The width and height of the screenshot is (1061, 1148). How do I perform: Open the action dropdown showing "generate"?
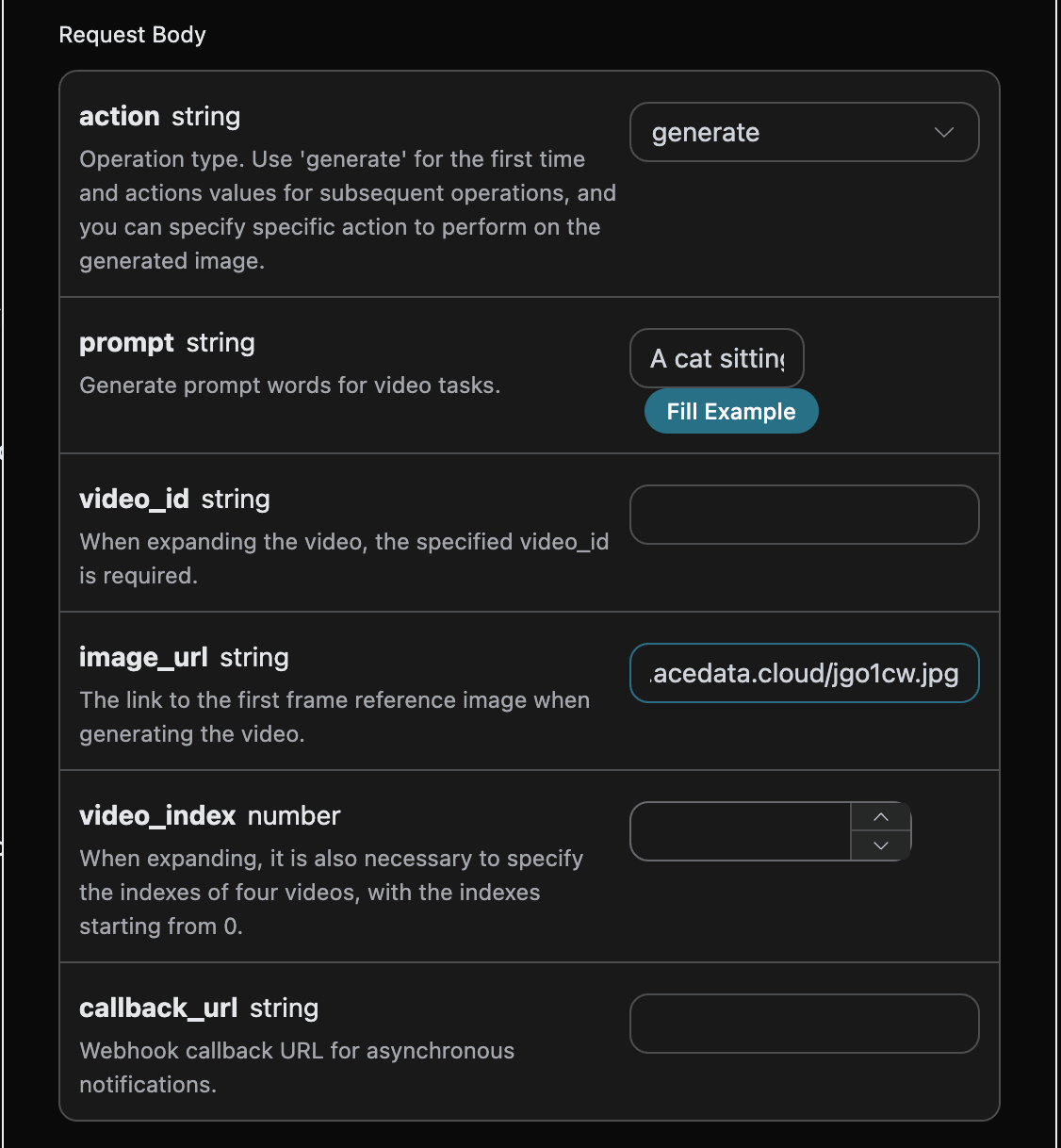[782, 132]
